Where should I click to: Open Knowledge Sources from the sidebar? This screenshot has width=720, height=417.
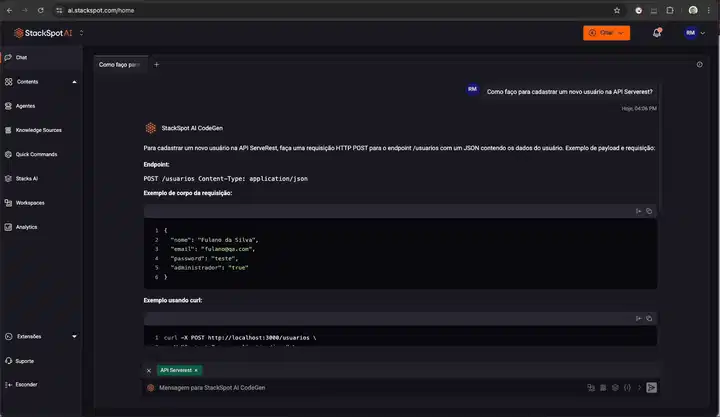coord(38,130)
